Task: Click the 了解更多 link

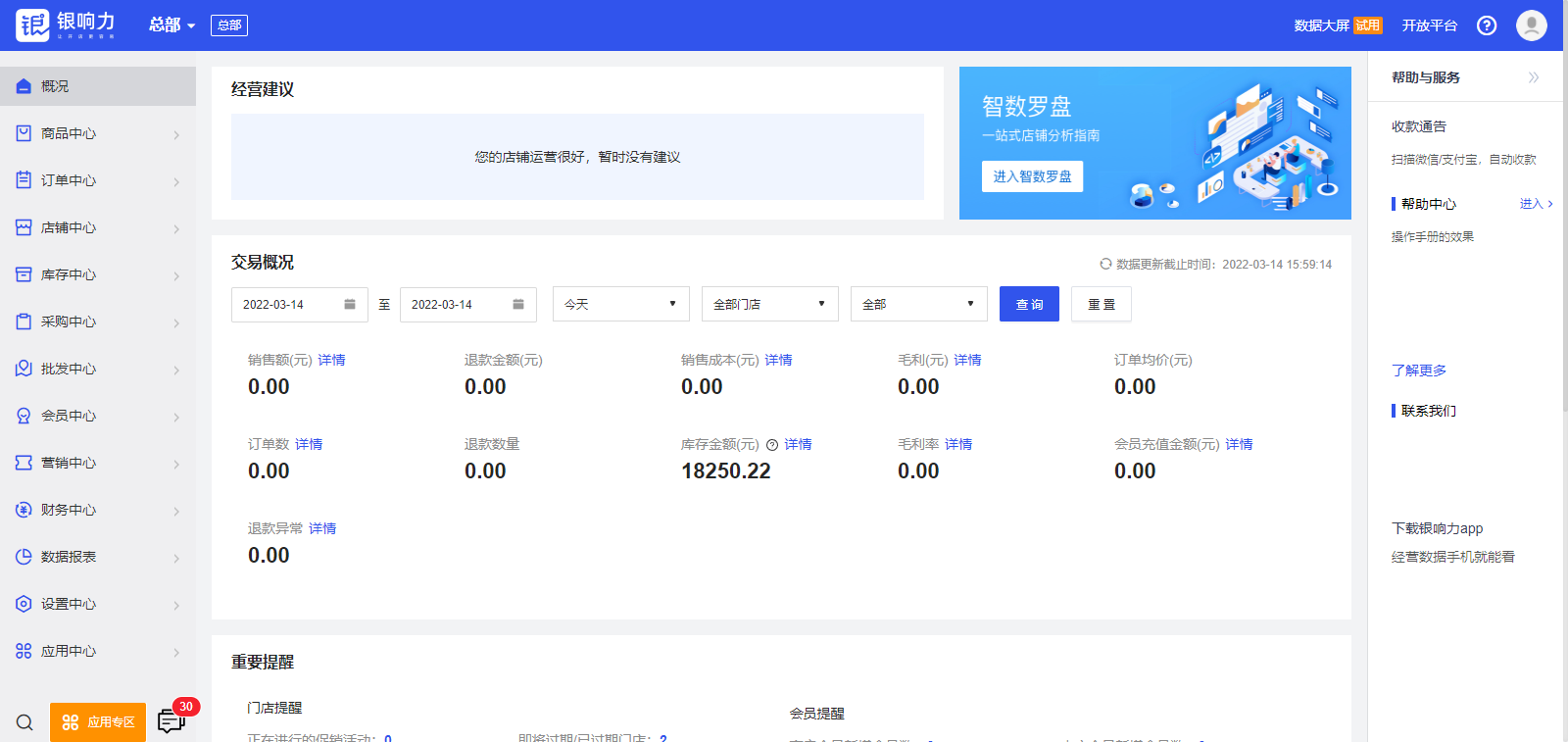Action: pos(1418,371)
